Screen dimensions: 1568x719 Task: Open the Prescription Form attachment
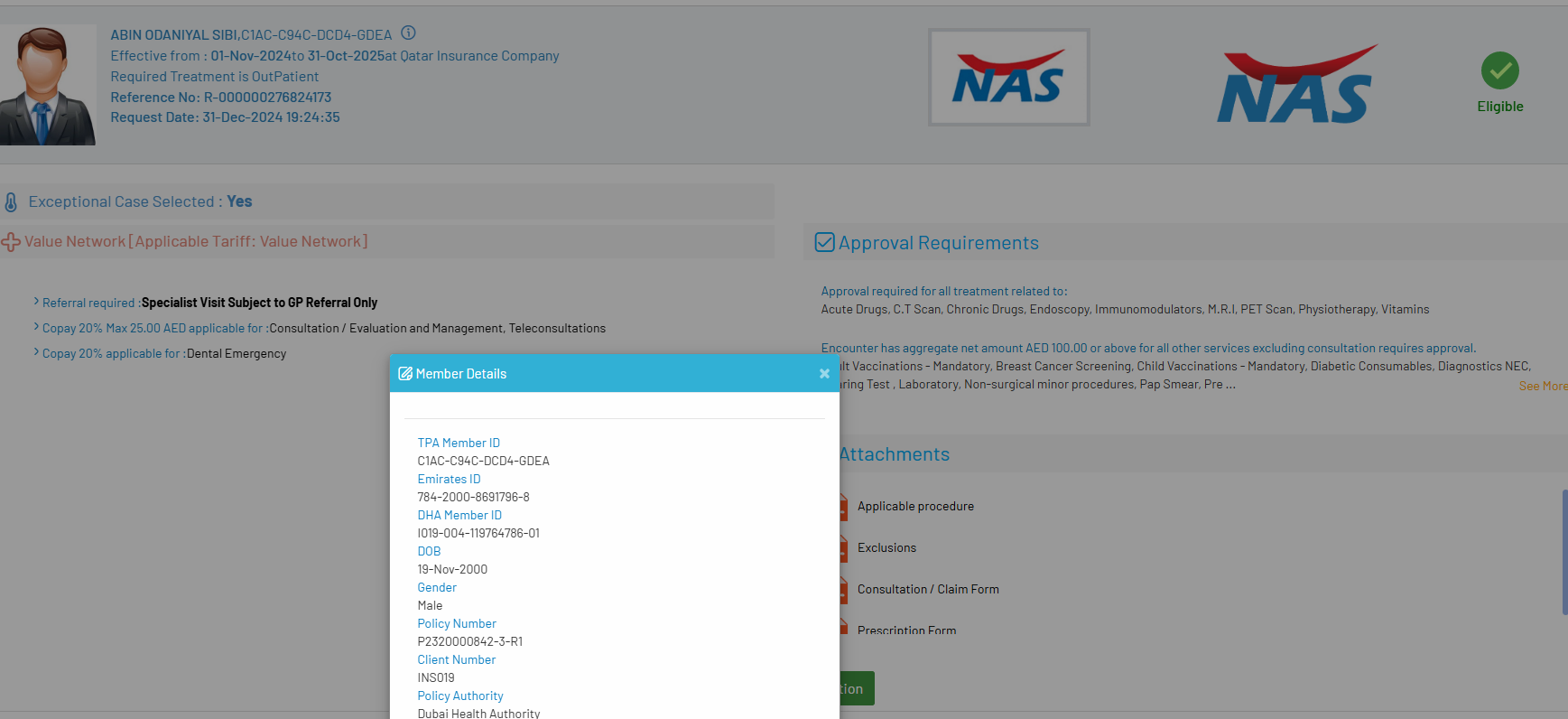905,630
